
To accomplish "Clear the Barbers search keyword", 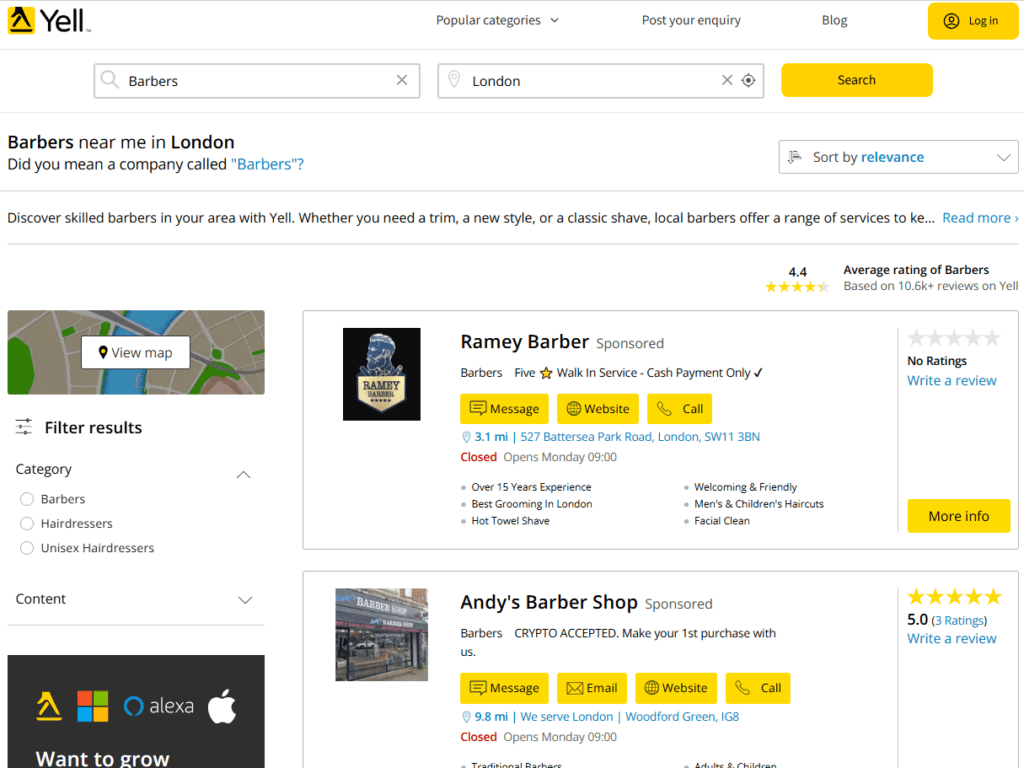I will [402, 80].
